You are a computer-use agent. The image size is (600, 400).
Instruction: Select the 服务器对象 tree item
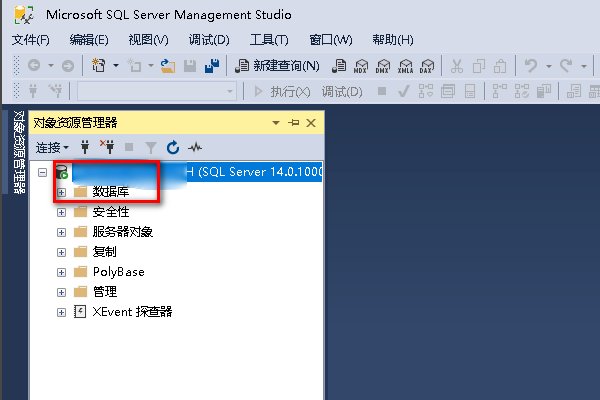(122, 232)
